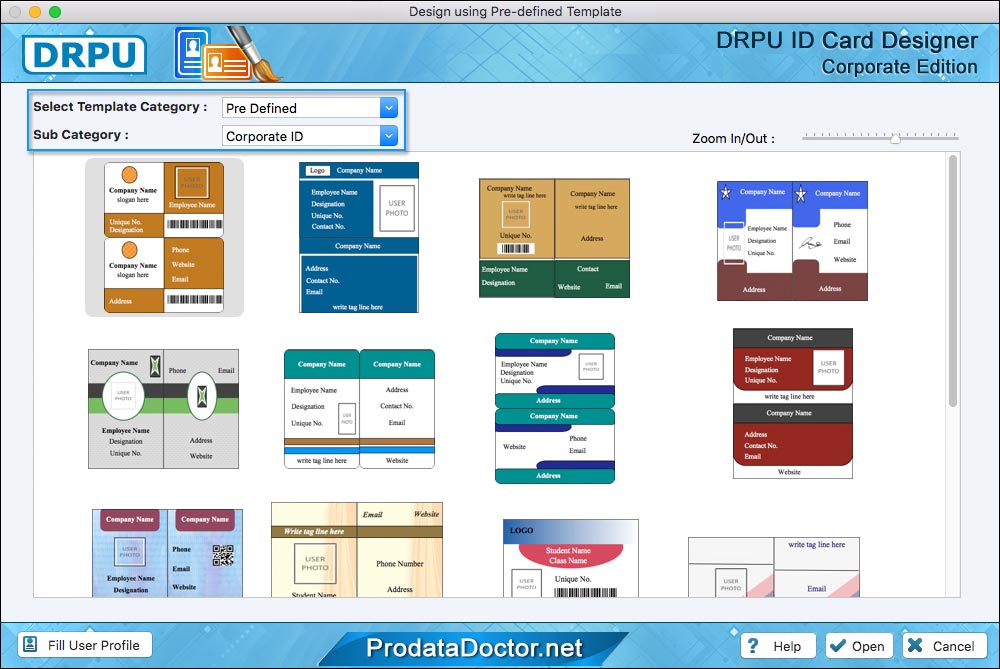
Task: Click the Fill User Profile button
Action: coord(84,645)
